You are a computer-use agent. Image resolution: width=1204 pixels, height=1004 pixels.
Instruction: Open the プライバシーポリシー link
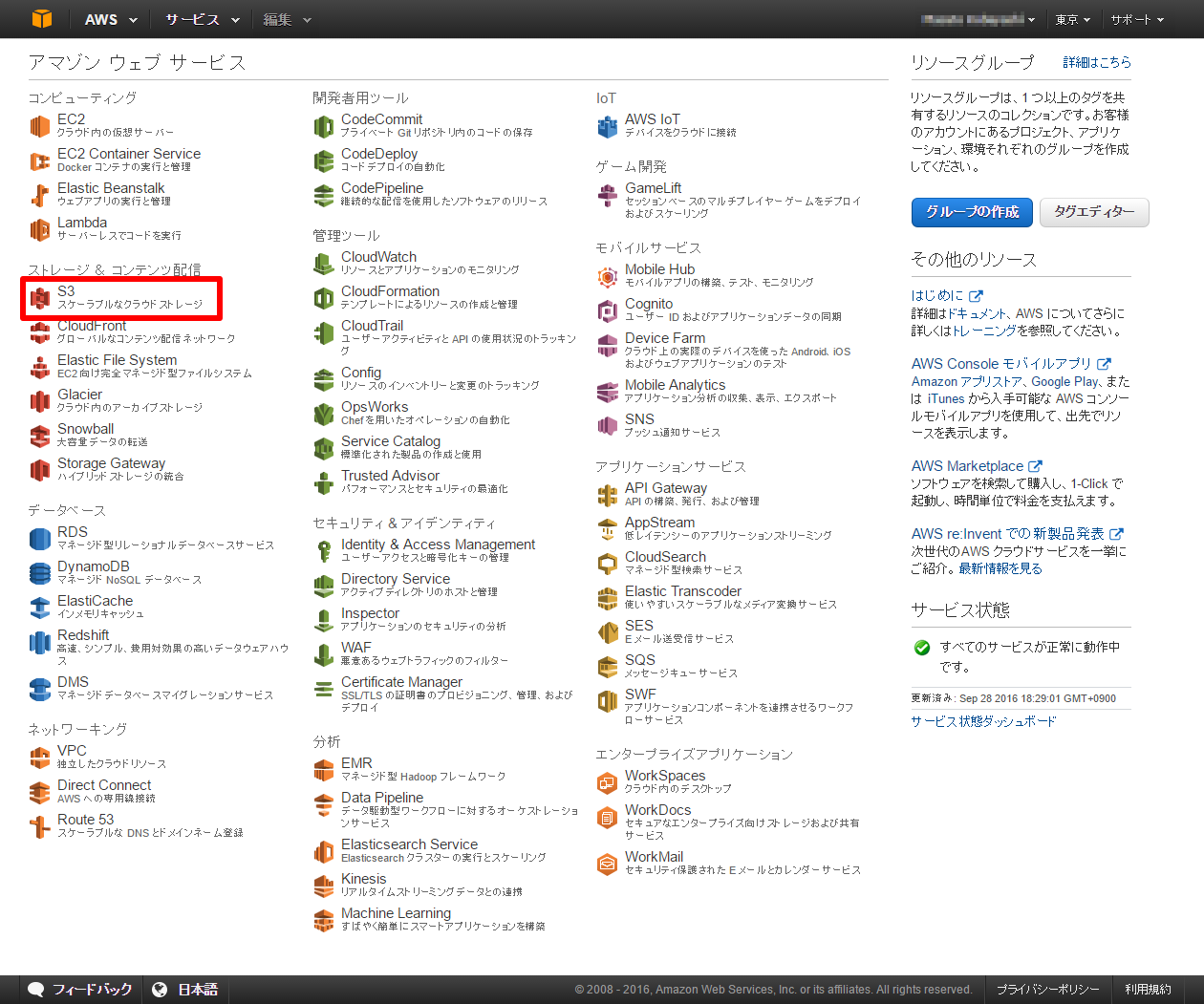[1047, 990]
